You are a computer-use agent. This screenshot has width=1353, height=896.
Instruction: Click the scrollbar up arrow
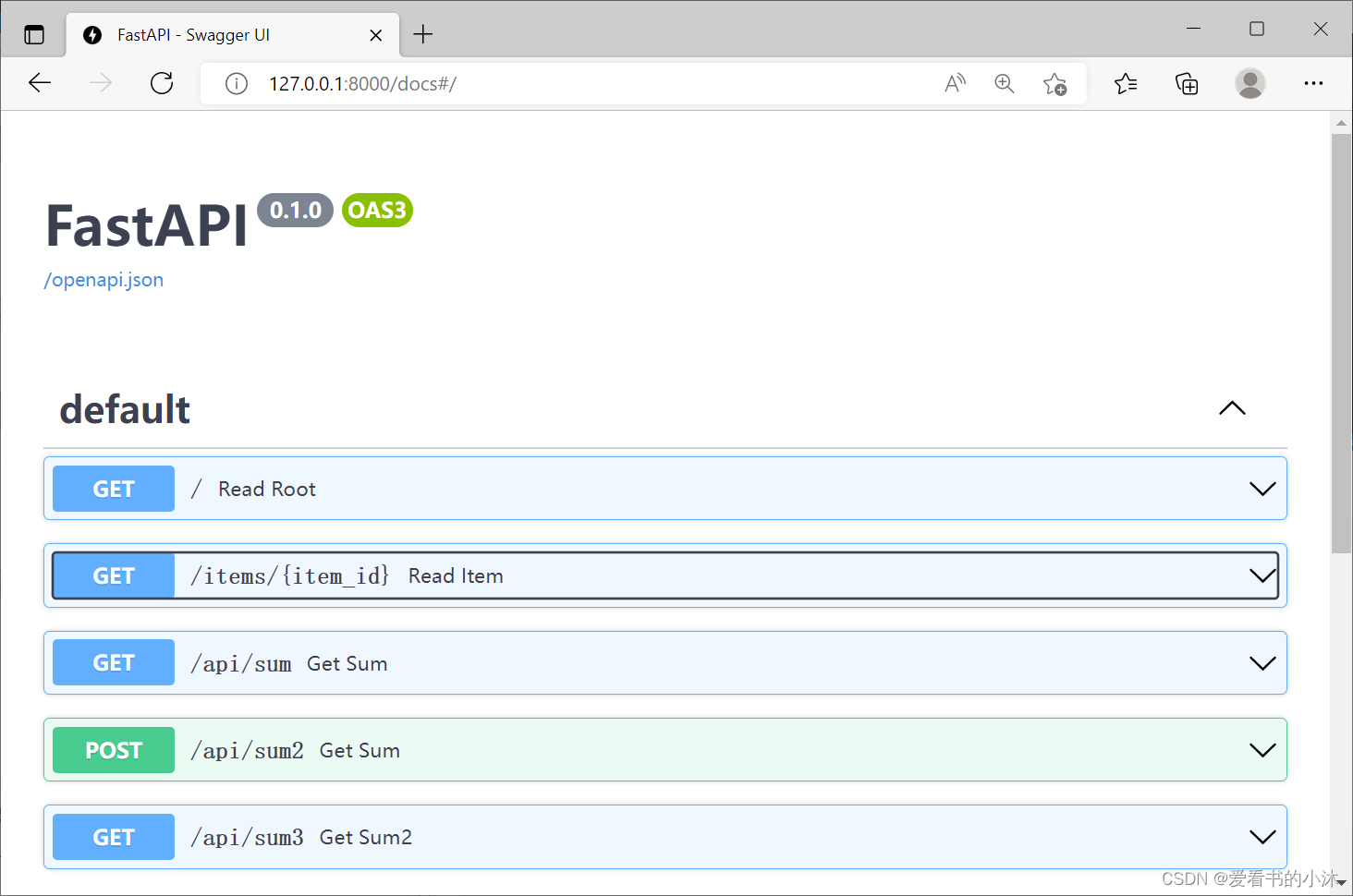pyautogui.click(x=1341, y=123)
